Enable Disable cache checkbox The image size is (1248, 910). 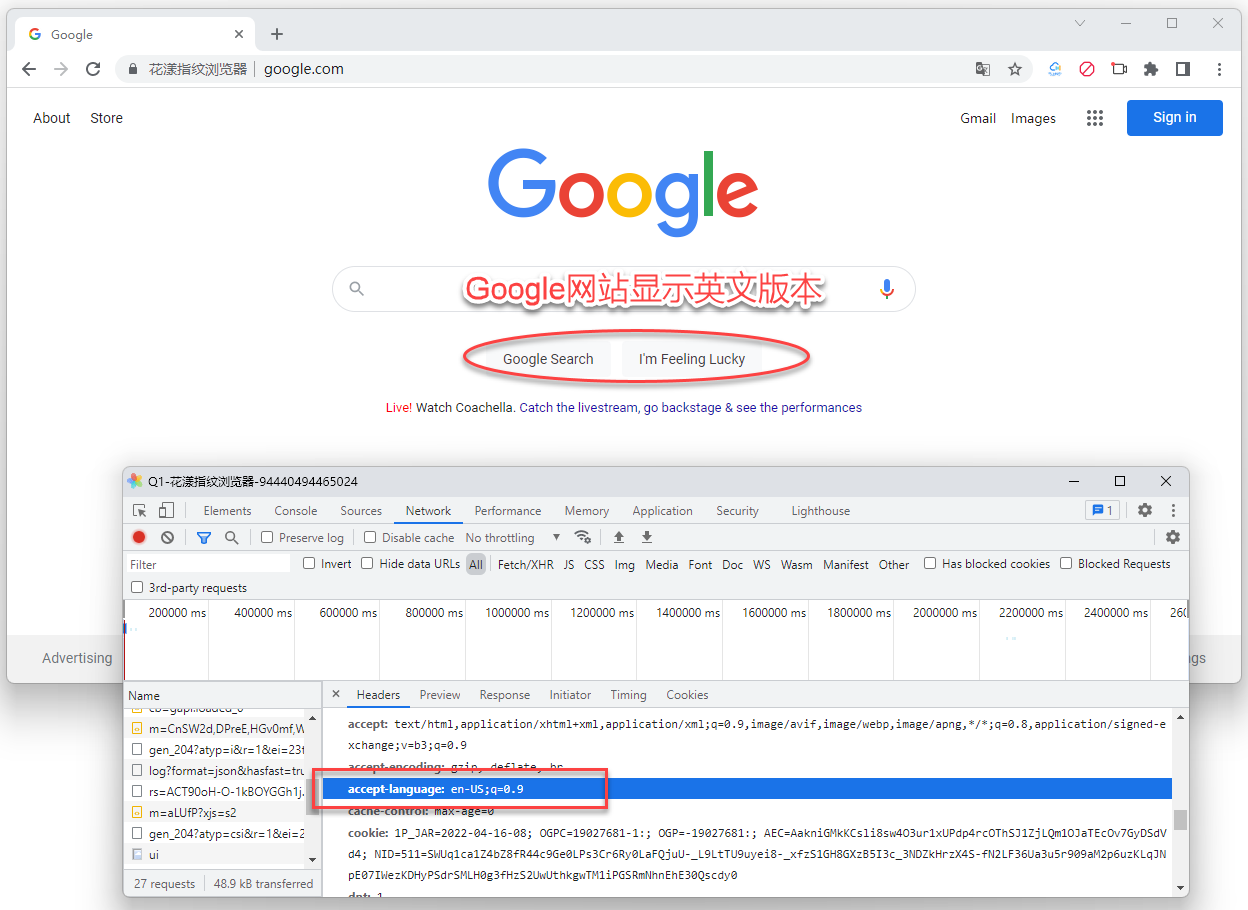pos(370,537)
